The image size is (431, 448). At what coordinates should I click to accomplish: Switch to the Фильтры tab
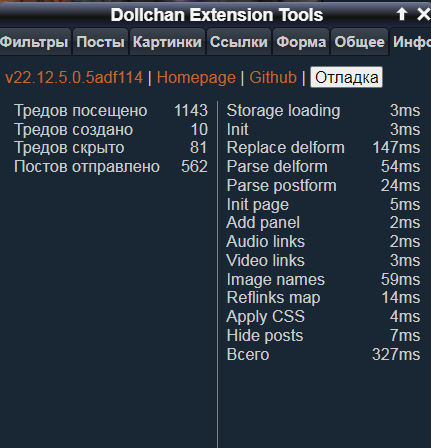(x=34, y=42)
